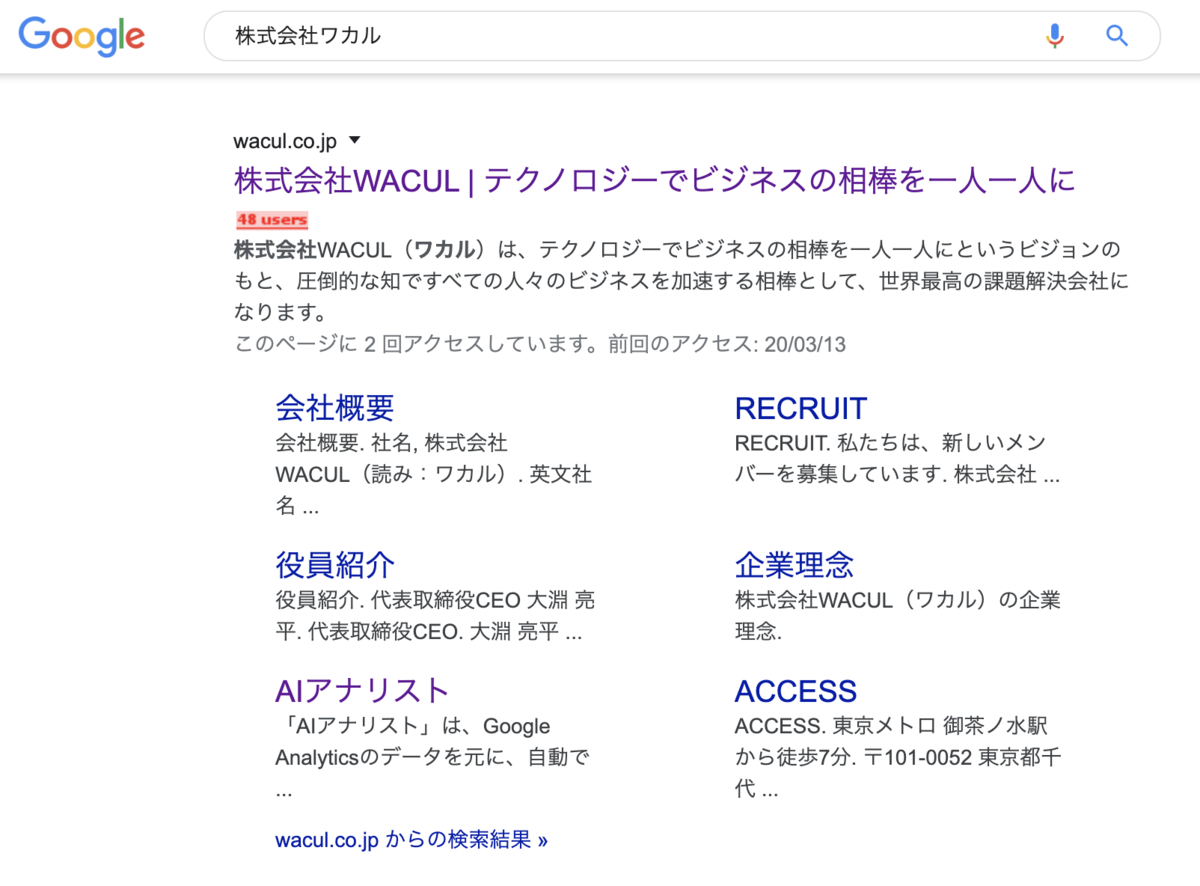Open the AIアナリスト sitelink
This screenshot has height=886, width=1200.
(361, 690)
